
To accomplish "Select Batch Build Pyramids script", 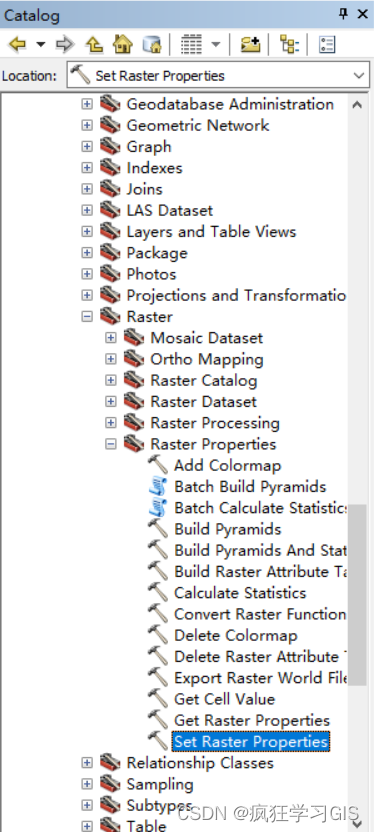I will tap(250, 487).
